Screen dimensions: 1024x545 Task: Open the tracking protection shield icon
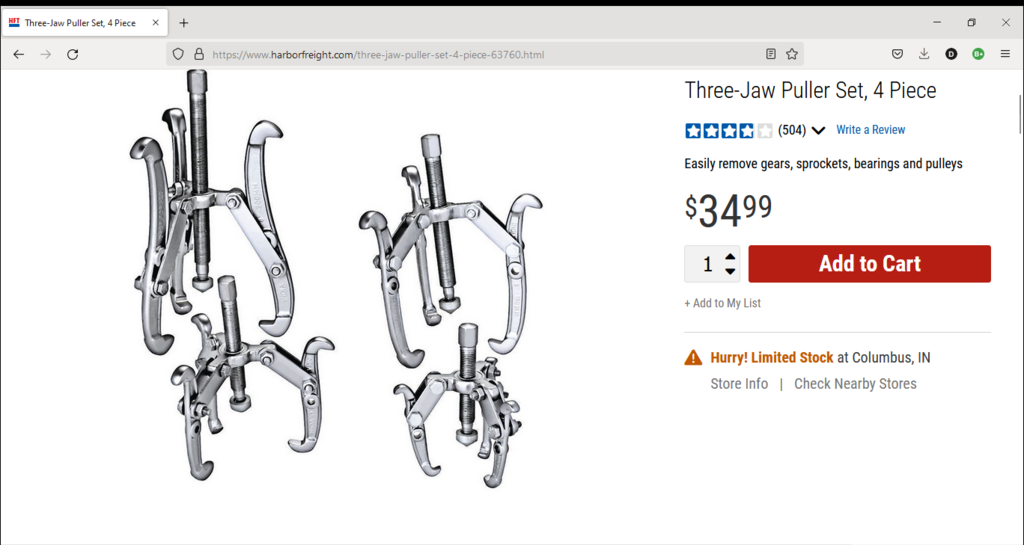point(178,55)
